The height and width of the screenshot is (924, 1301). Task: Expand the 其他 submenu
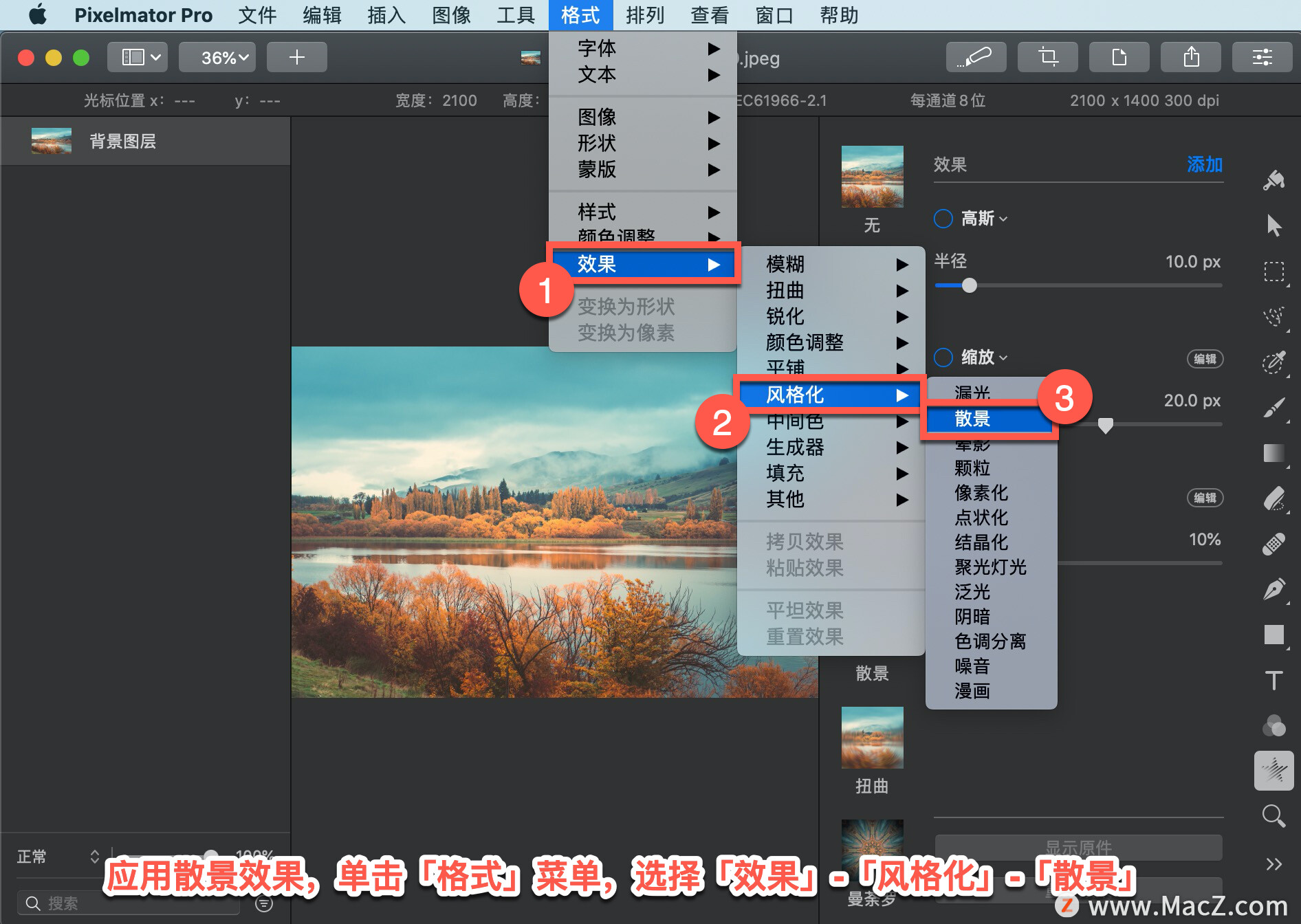click(831, 499)
